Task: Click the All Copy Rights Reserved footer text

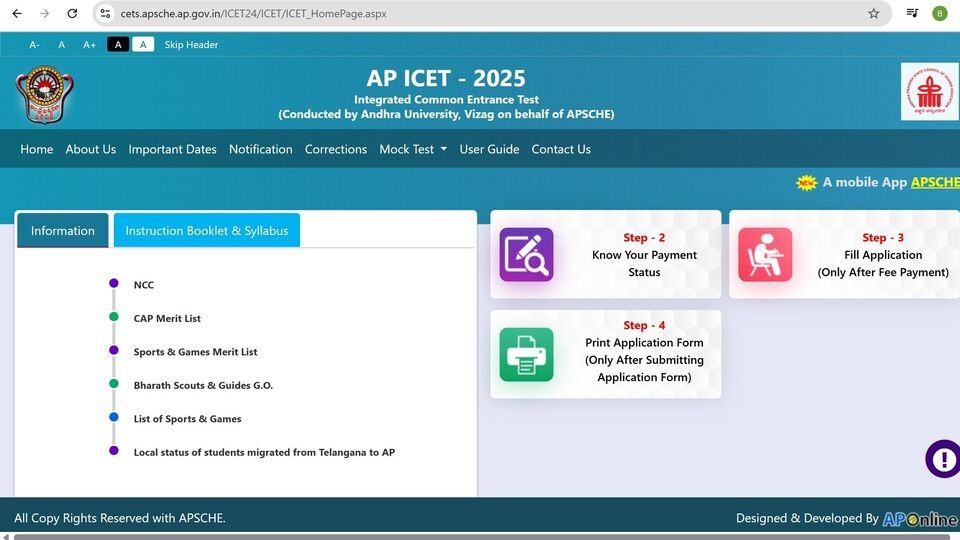Action: [120, 518]
